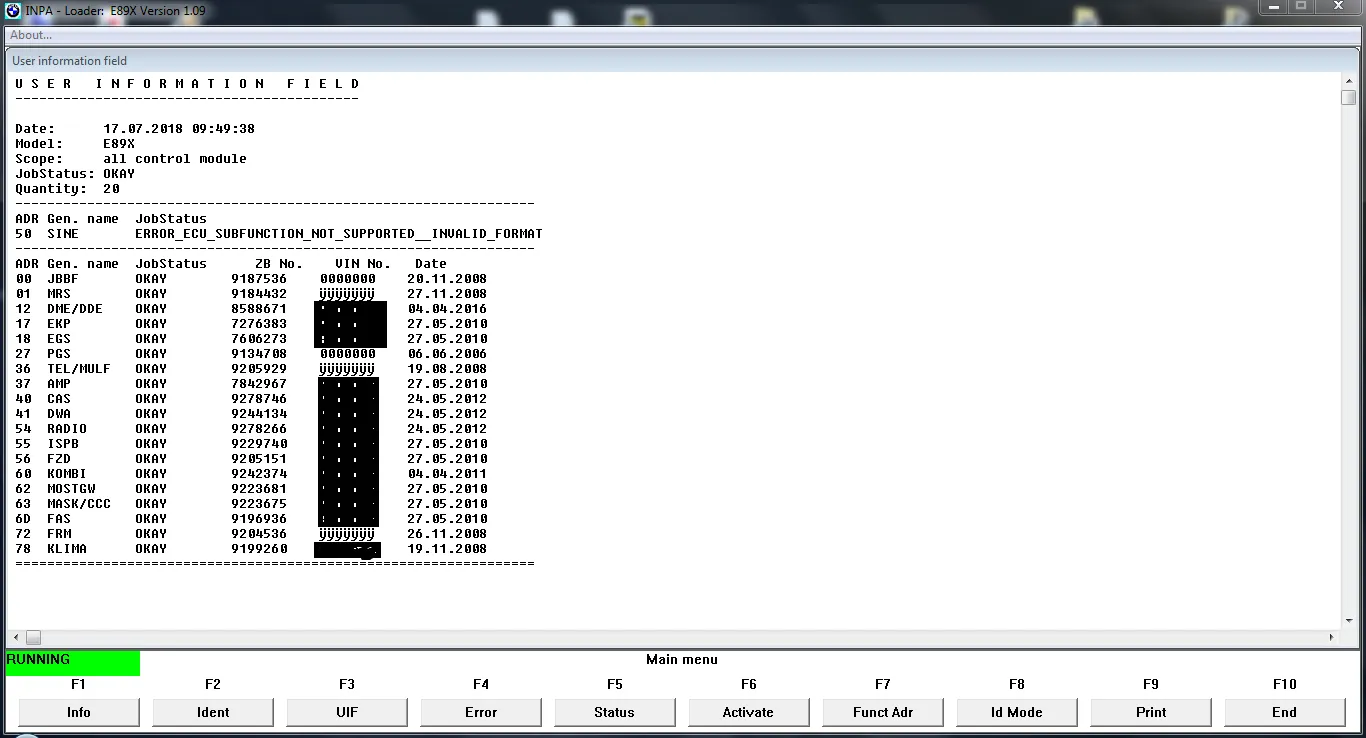The height and width of the screenshot is (738, 1366).
Task: Click the horizontal scrollbar right arrow
Action: (x=1331, y=637)
